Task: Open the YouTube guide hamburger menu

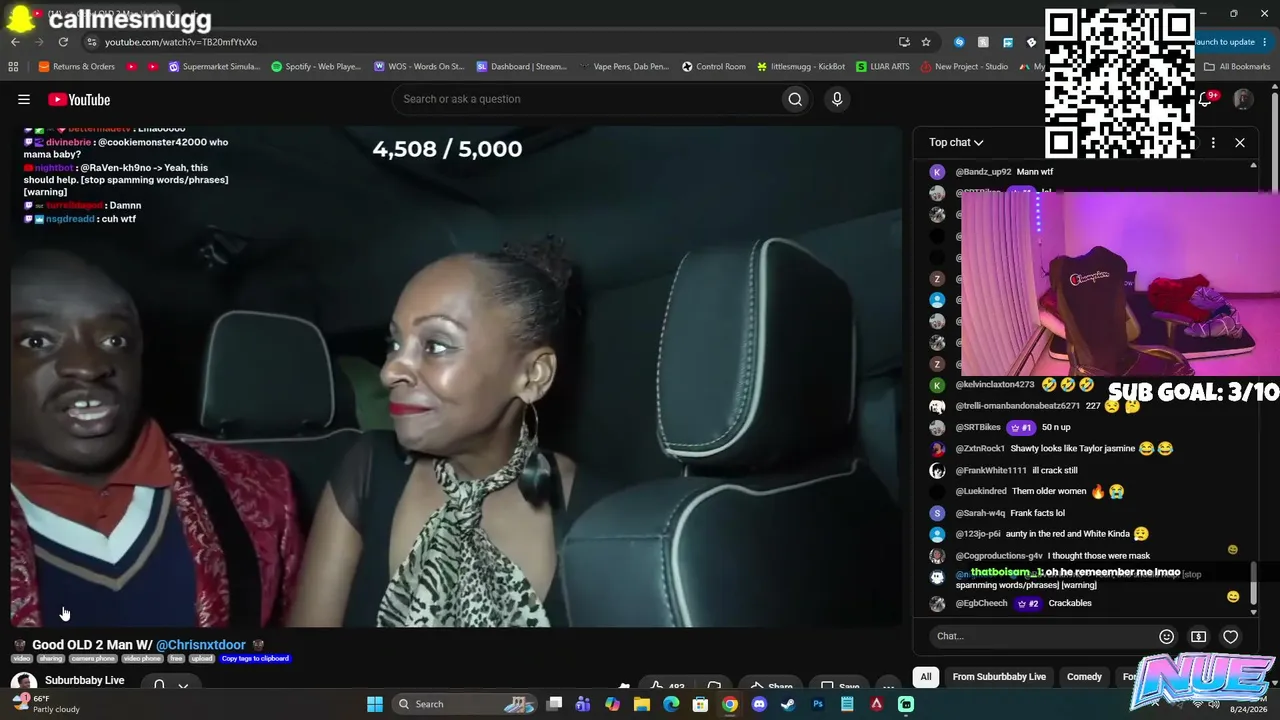Action: (24, 99)
